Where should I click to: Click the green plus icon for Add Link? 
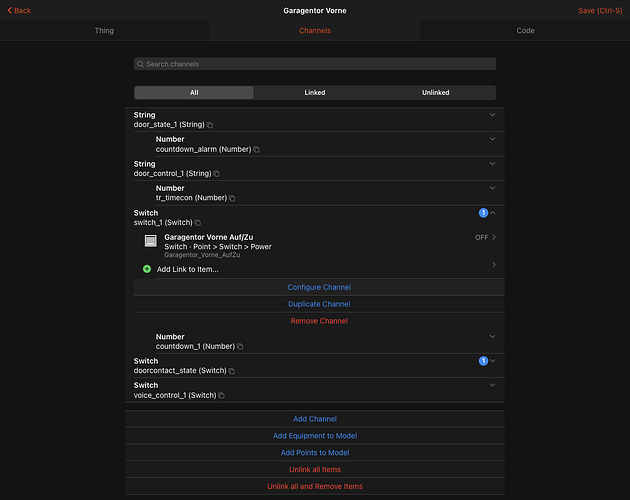click(147, 269)
